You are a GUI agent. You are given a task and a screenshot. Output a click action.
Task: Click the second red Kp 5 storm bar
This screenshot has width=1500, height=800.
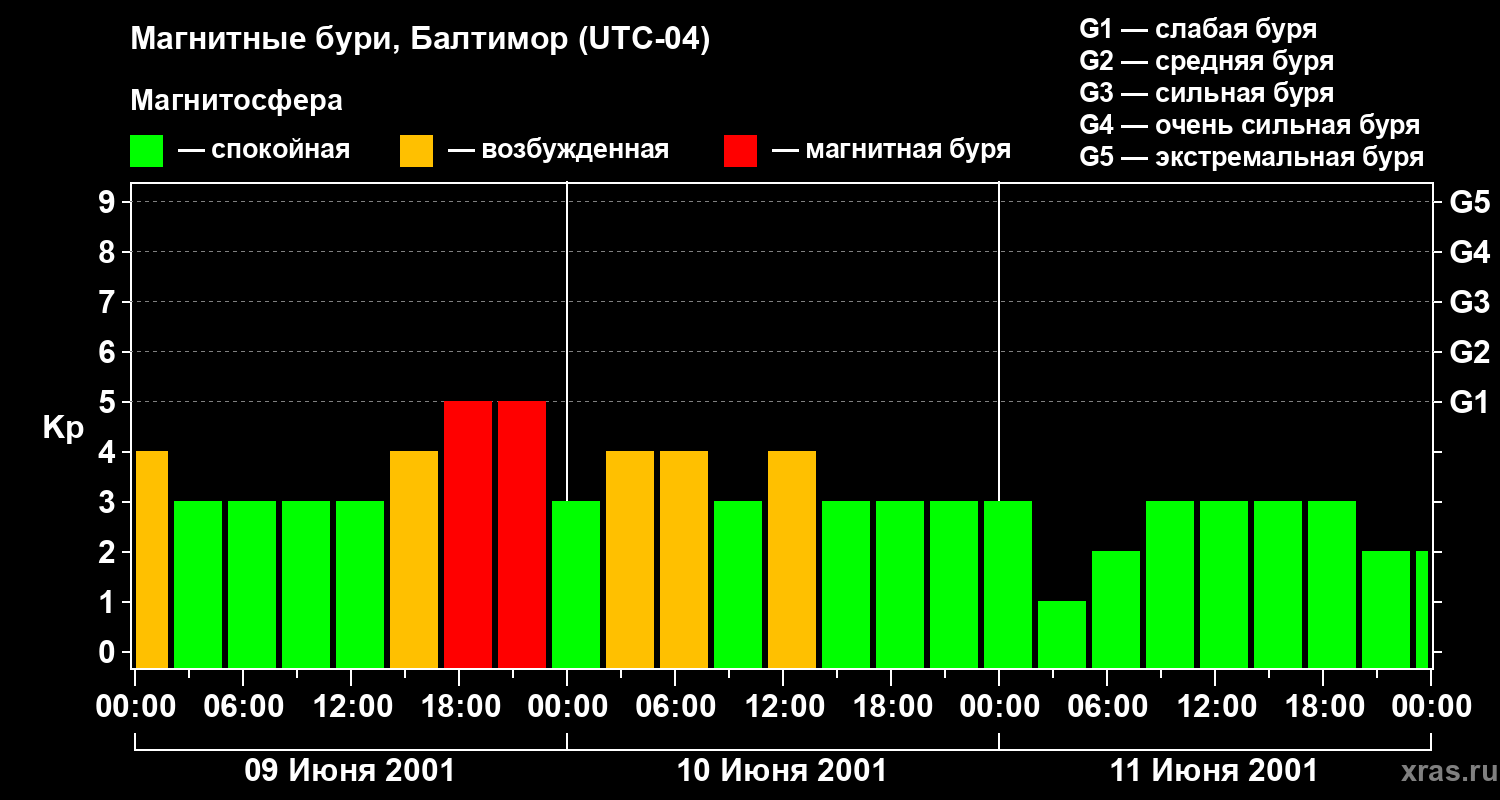[x=522, y=534]
